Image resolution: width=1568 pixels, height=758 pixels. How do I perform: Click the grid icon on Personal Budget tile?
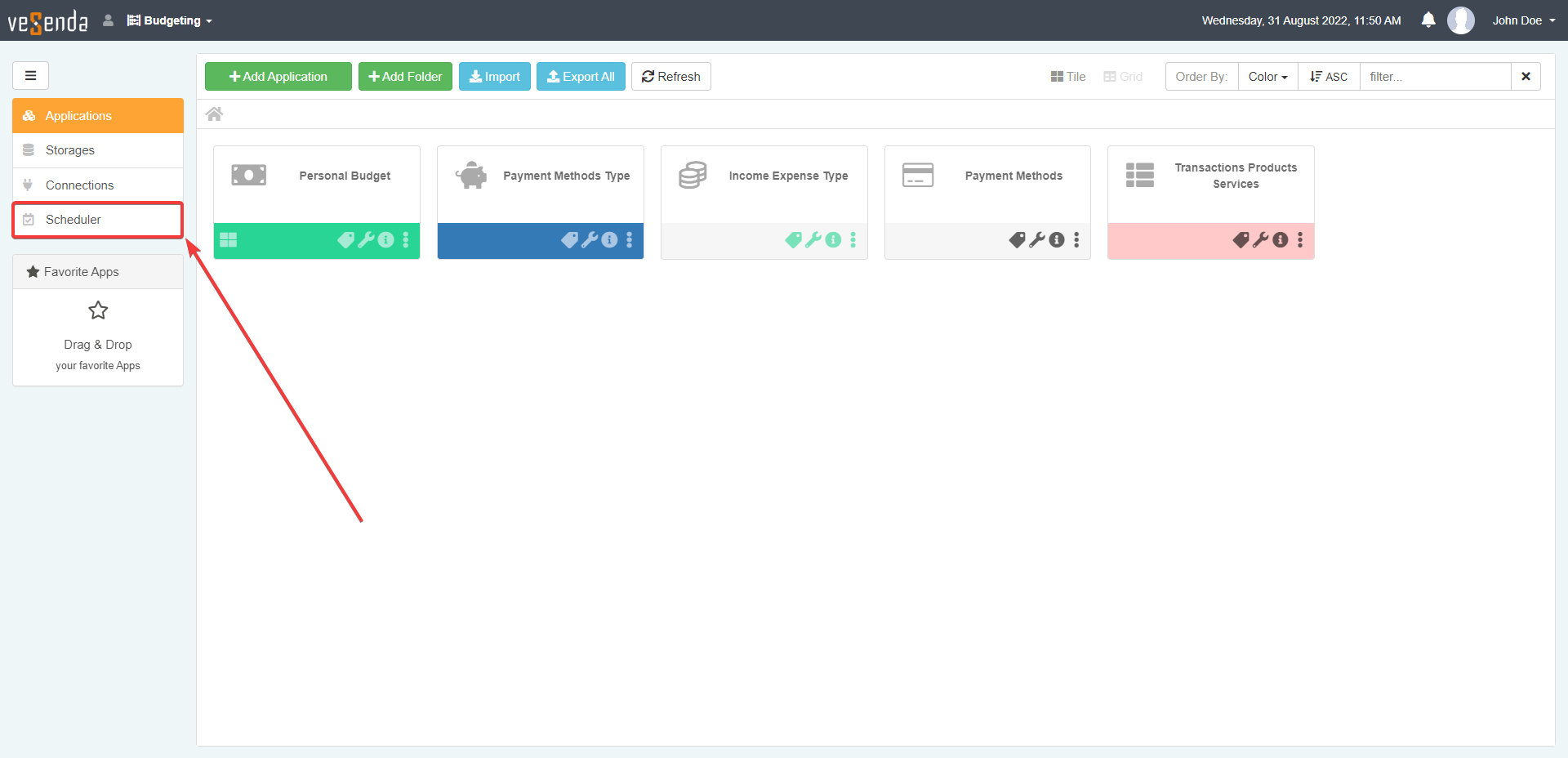(229, 240)
